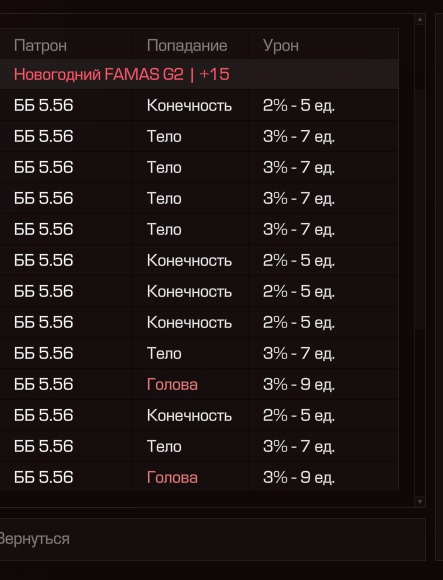
Task: Click the scrollbar down arrow
Action: 420,502
